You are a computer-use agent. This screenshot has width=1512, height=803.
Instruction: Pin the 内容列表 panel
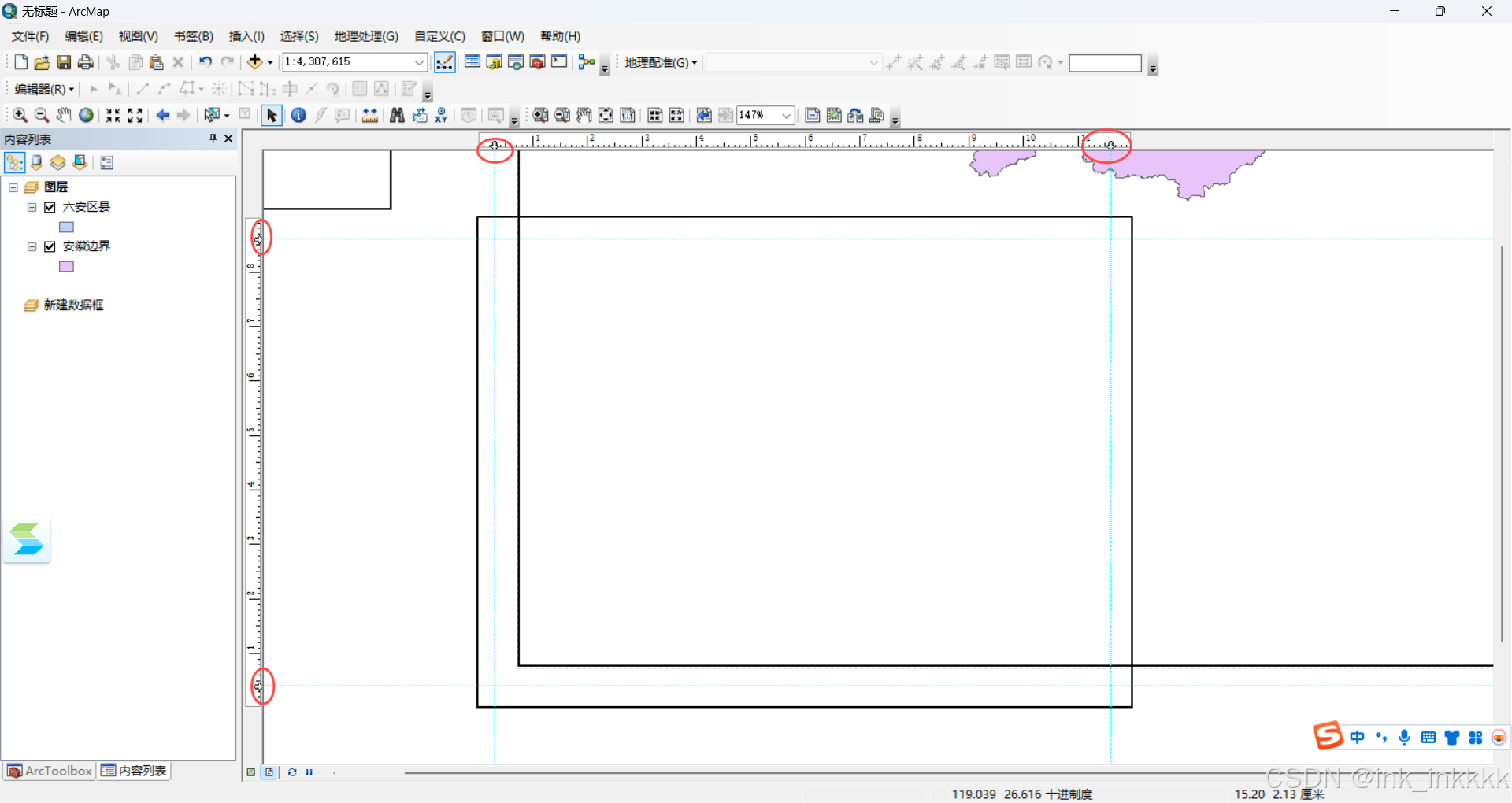tap(213, 139)
